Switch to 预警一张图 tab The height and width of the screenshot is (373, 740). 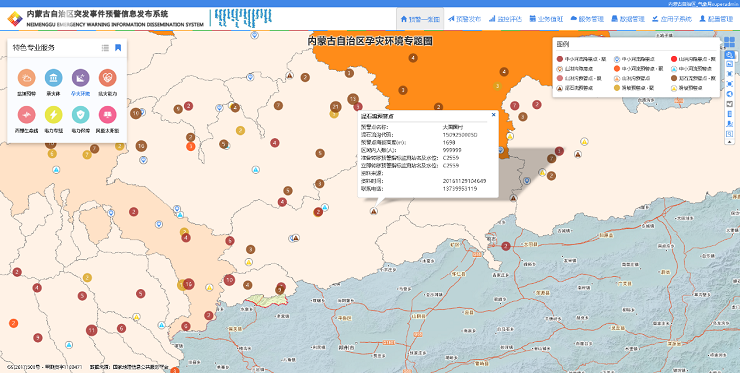[x=420, y=19]
